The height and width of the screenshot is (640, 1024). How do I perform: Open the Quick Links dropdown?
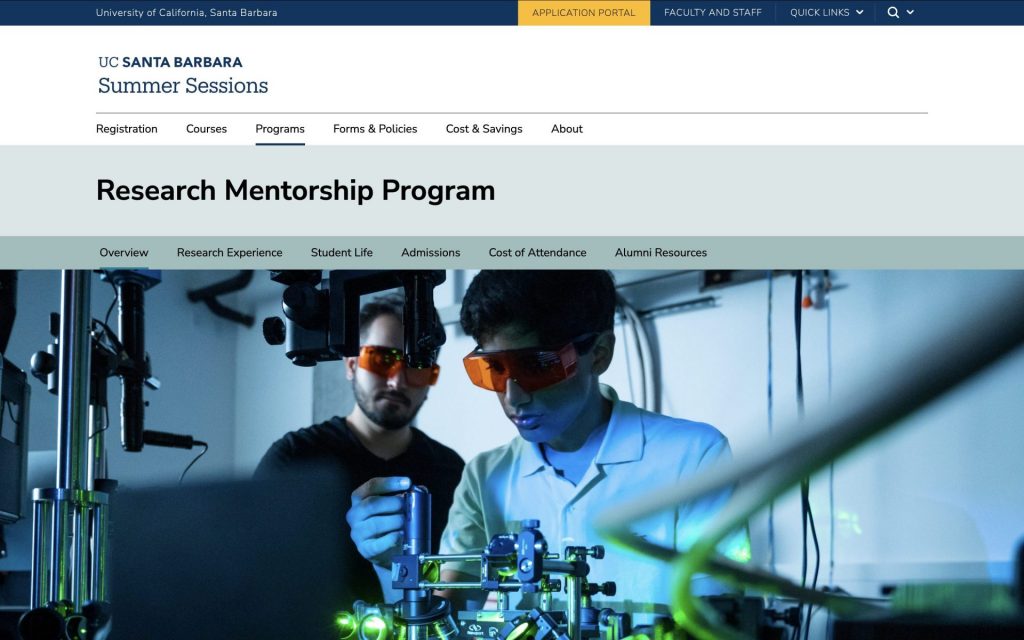[826, 12]
